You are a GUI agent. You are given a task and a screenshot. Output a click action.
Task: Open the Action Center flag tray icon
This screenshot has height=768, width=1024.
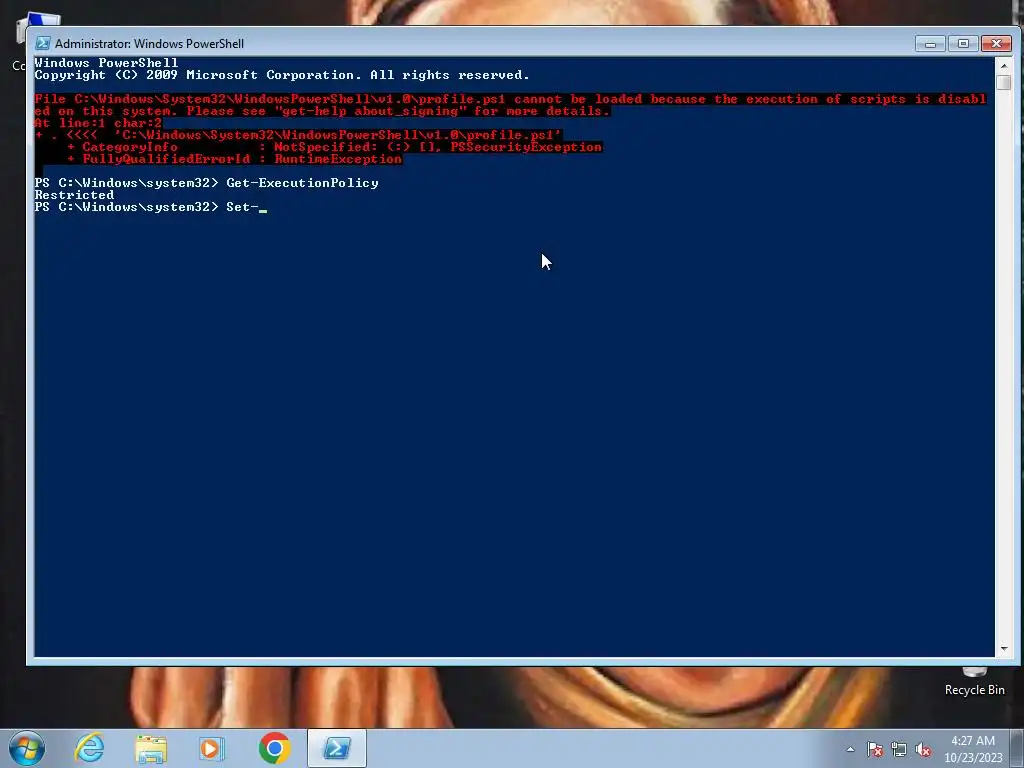coord(875,749)
